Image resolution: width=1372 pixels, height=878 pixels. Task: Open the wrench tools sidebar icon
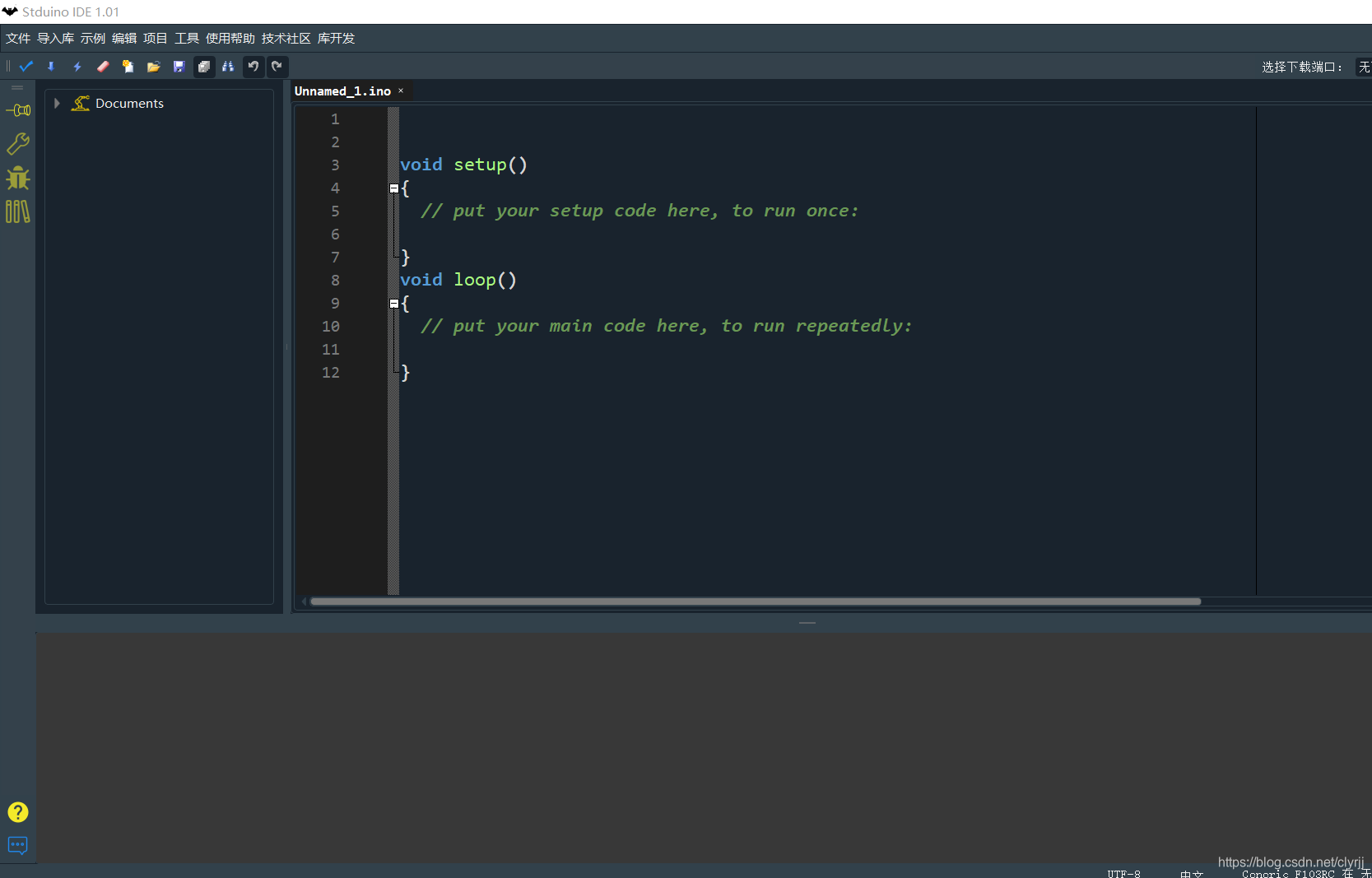coord(18,144)
